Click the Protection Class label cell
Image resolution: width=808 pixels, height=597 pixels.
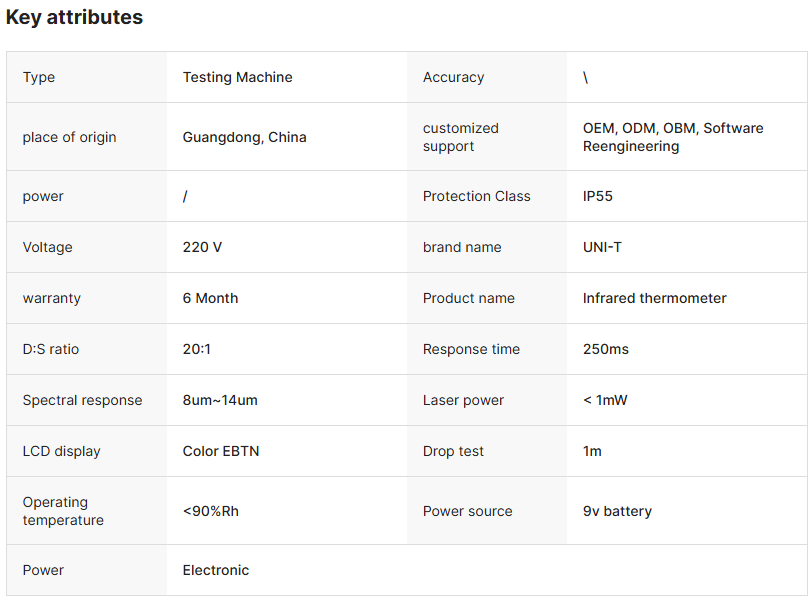476,196
